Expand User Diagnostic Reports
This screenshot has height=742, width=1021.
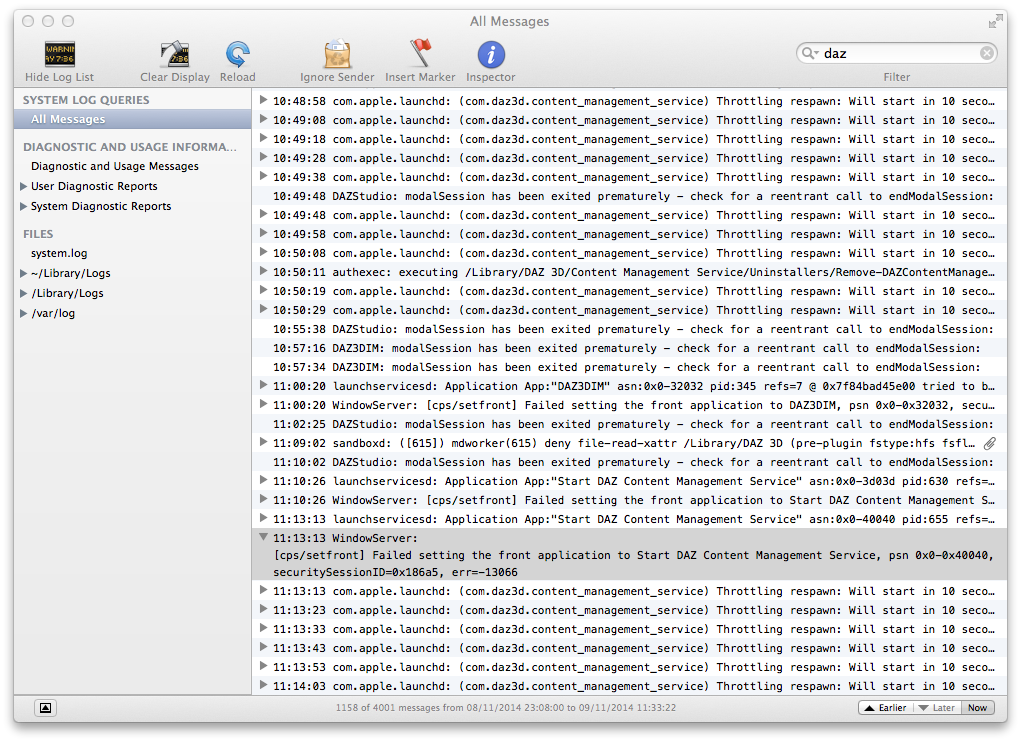click(23, 186)
